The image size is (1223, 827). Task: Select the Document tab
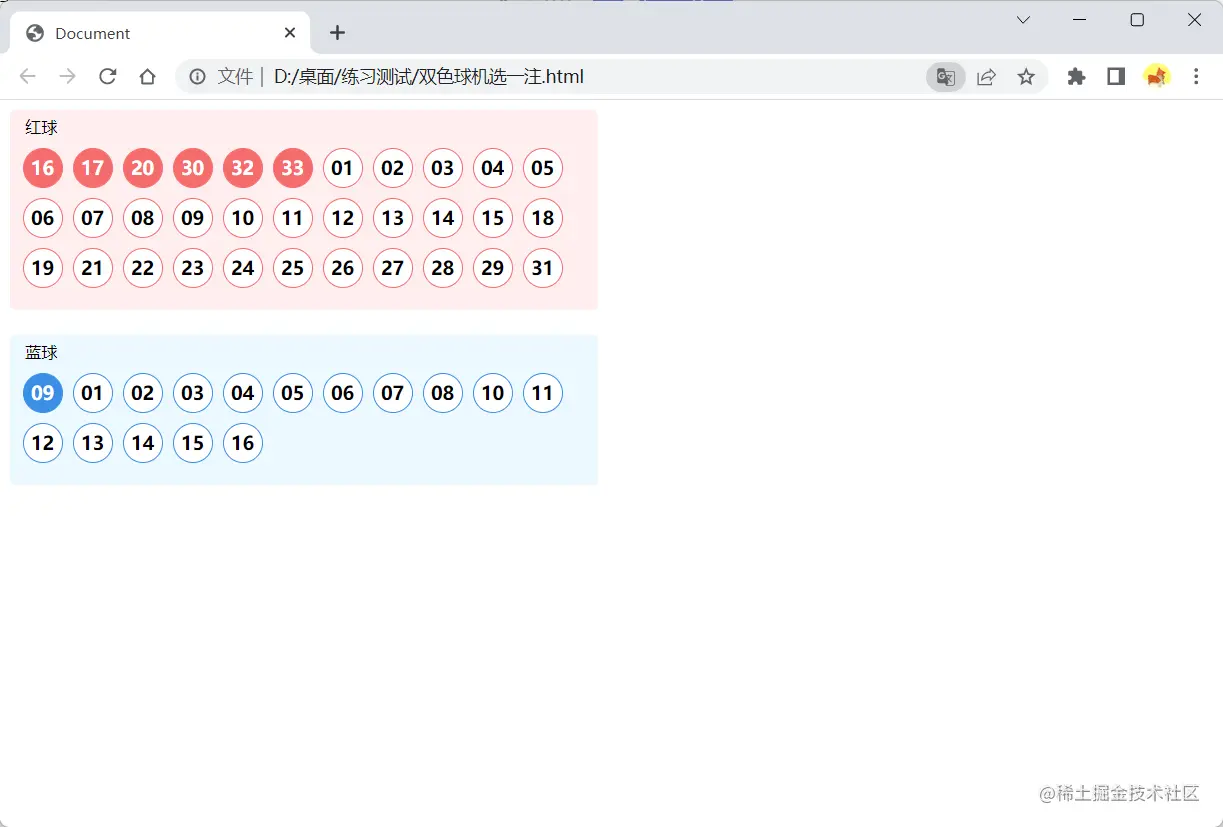point(160,33)
